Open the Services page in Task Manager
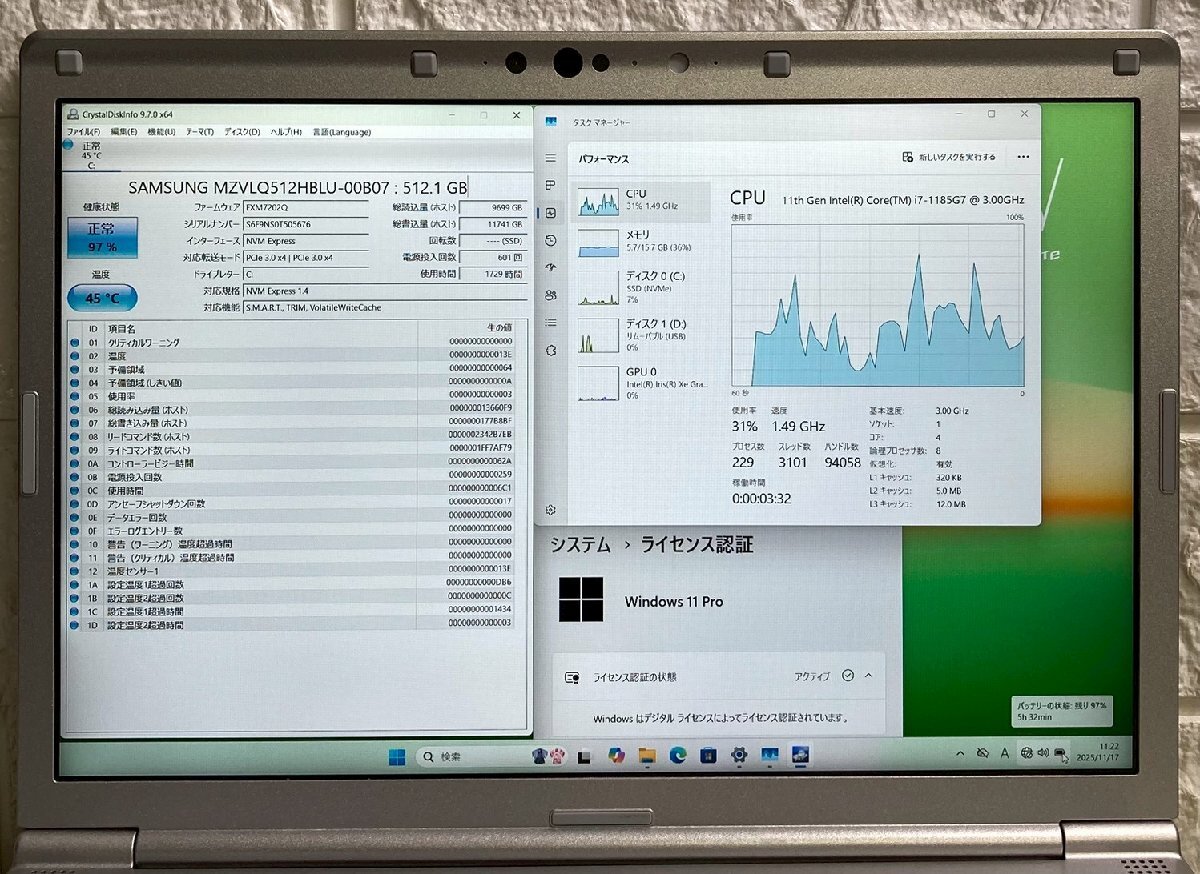 (551, 350)
